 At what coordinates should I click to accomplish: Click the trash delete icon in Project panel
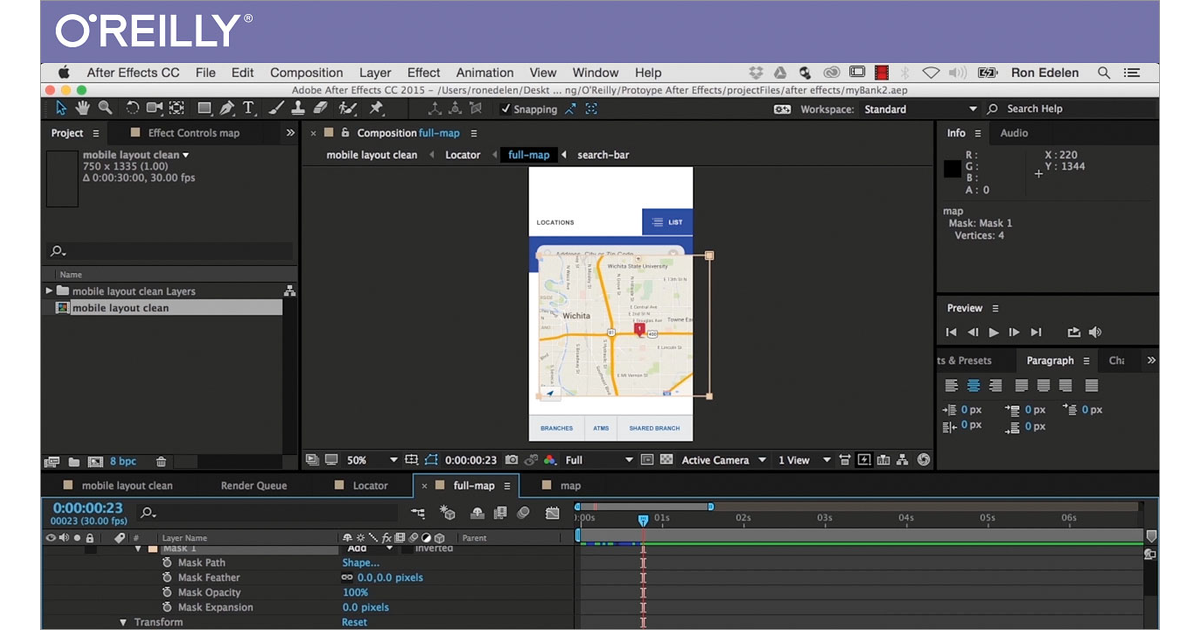pyautogui.click(x=161, y=462)
